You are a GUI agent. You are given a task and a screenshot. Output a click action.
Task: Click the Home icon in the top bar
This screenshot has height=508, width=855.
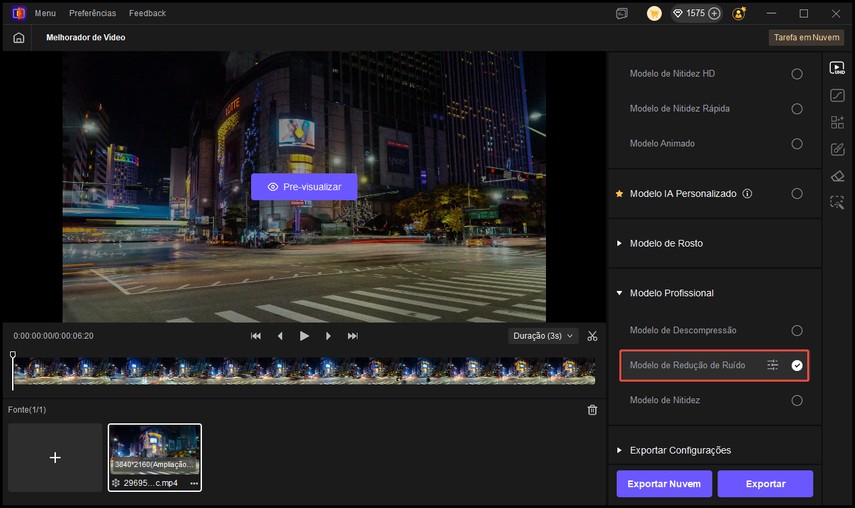click(18, 38)
